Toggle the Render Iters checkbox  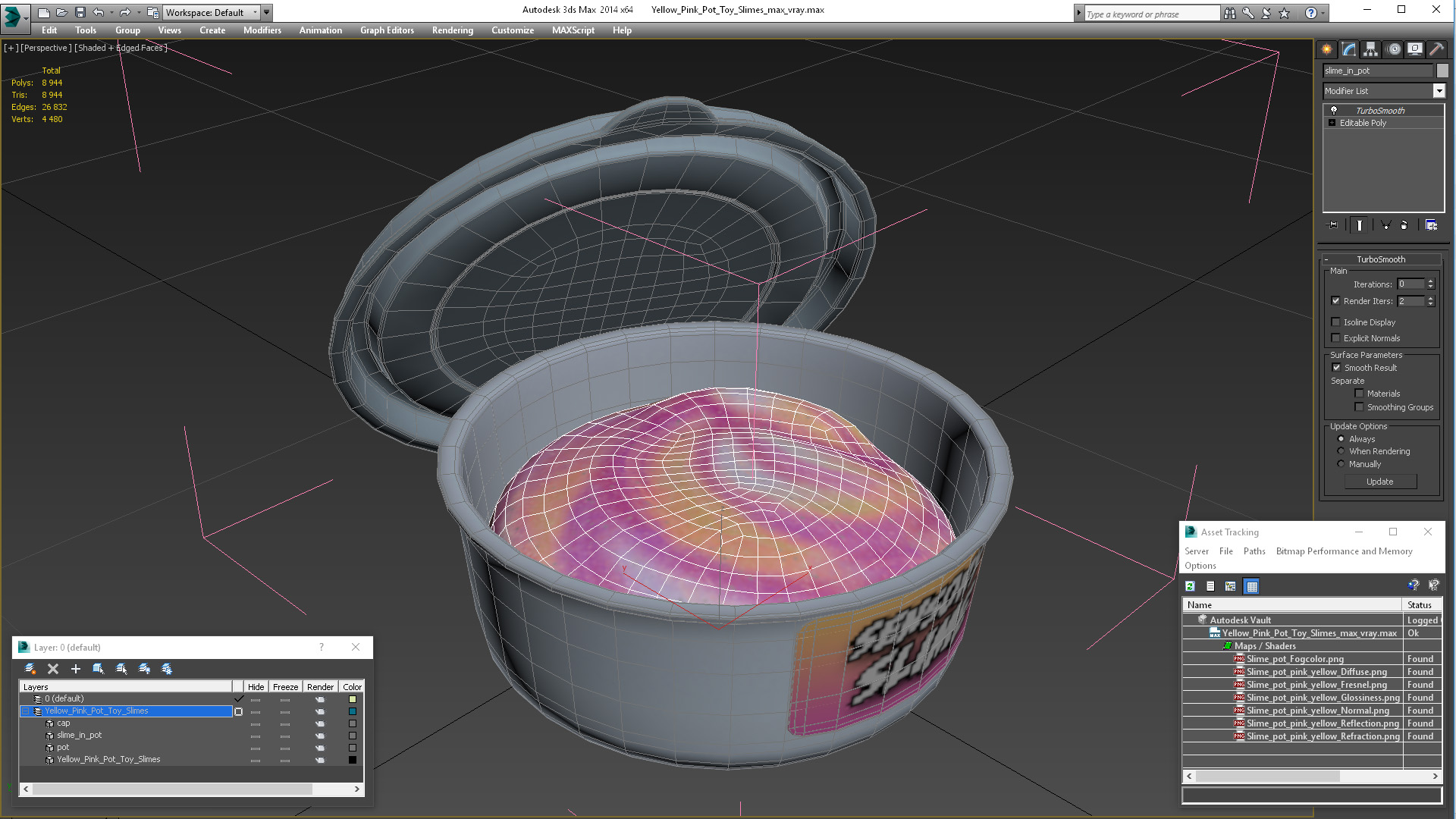point(1336,301)
